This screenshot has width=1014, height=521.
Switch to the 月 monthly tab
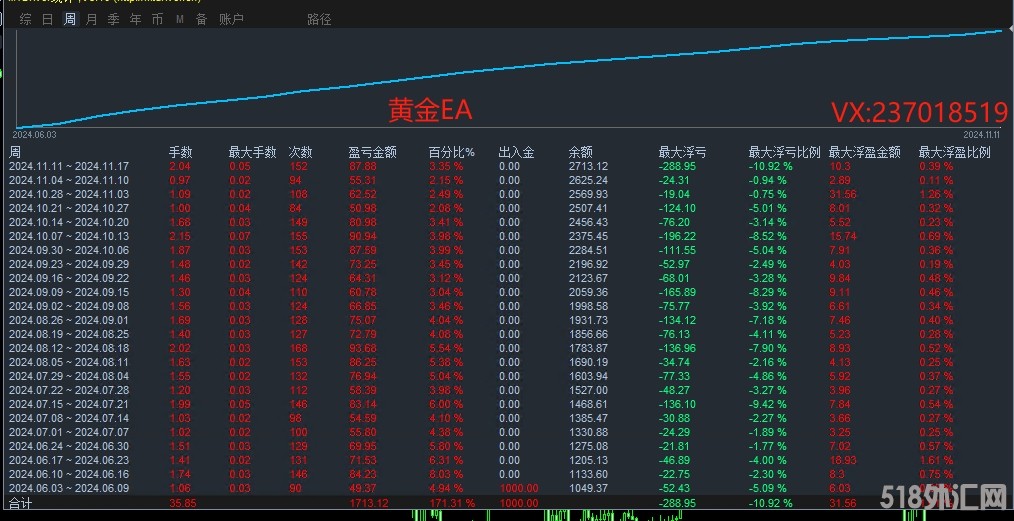coord(91,19)
